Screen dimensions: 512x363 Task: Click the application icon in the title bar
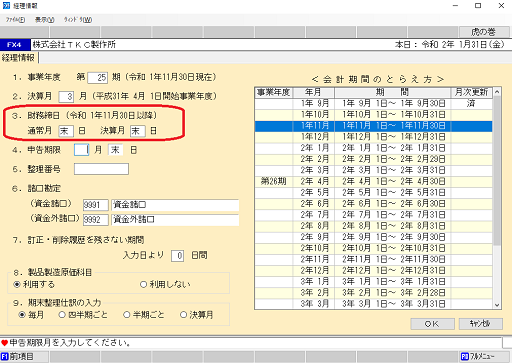6,6
